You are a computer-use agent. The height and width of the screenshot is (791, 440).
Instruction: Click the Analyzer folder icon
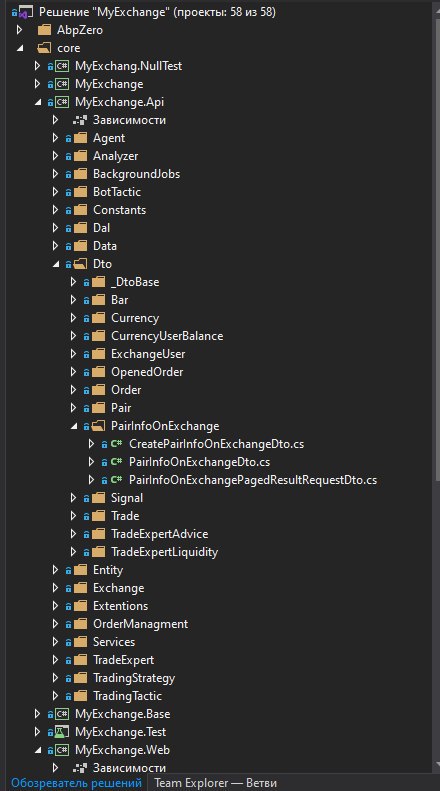point(80,156)
